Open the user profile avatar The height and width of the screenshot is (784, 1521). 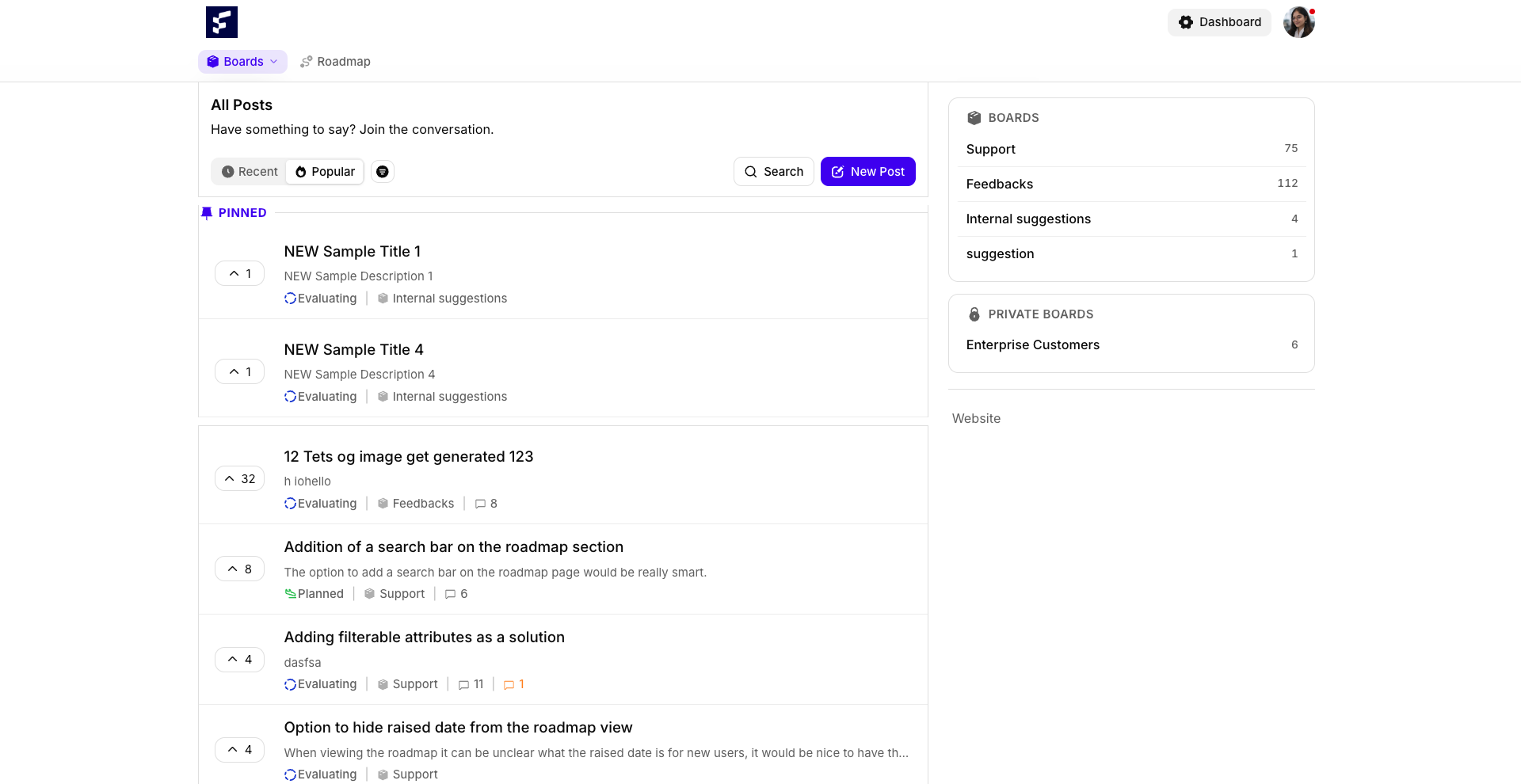[1299, 22]
